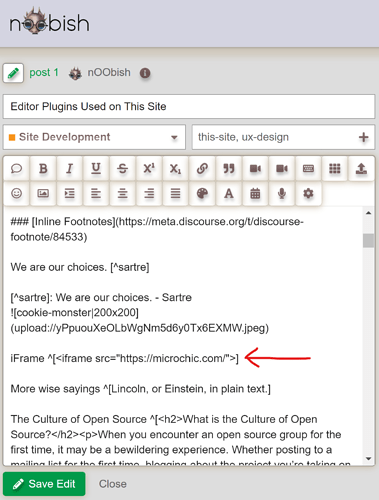Click the 'We are our choices. [^sartre]' line
This screenshot has width=379, height=500.
[80, 267]
